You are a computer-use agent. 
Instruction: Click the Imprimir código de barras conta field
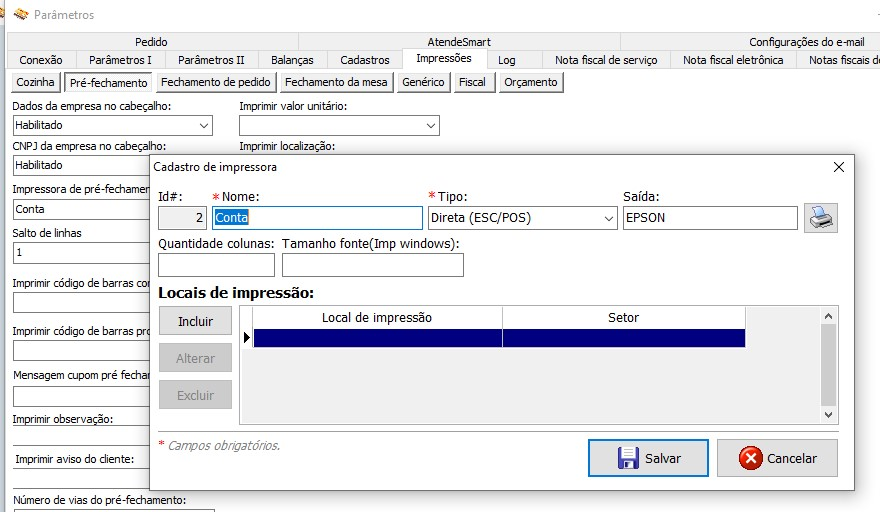pos(82,303)
